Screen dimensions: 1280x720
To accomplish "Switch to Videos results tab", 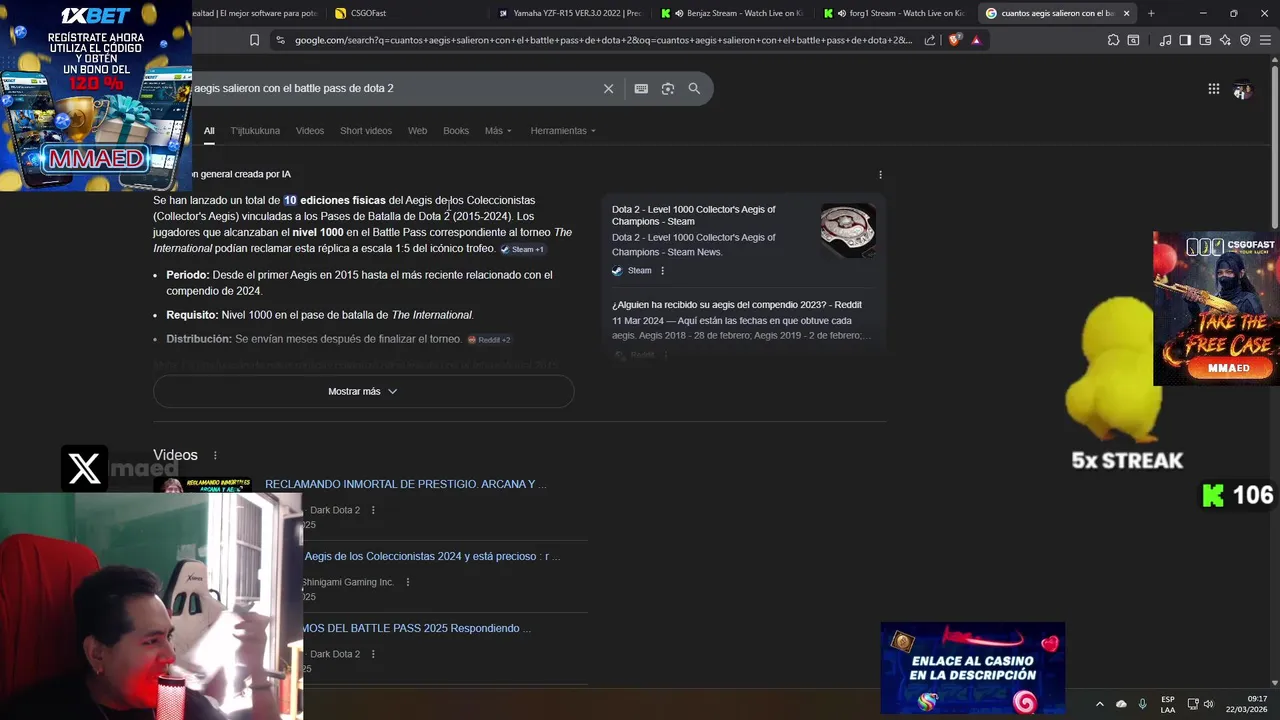I will pyautogui.click(x=310, y=131).
